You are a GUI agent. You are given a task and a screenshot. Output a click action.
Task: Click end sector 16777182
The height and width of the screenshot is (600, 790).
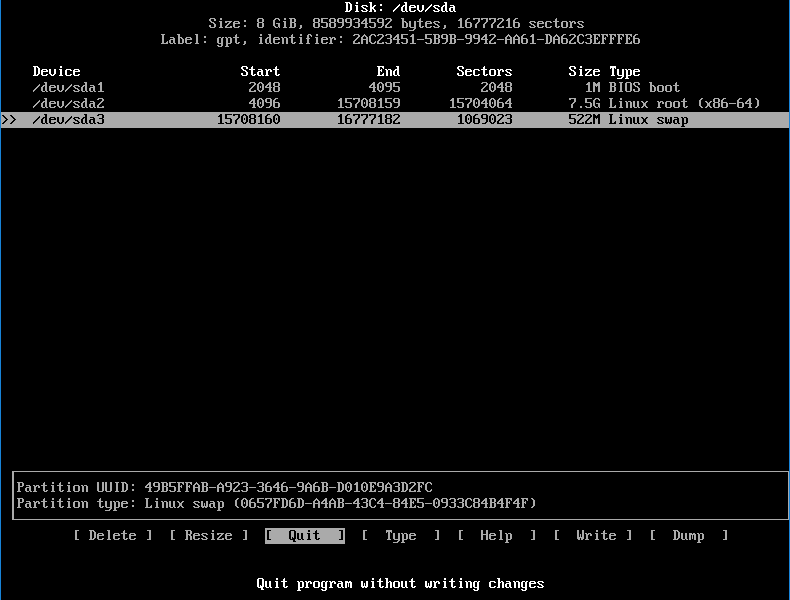368,119
